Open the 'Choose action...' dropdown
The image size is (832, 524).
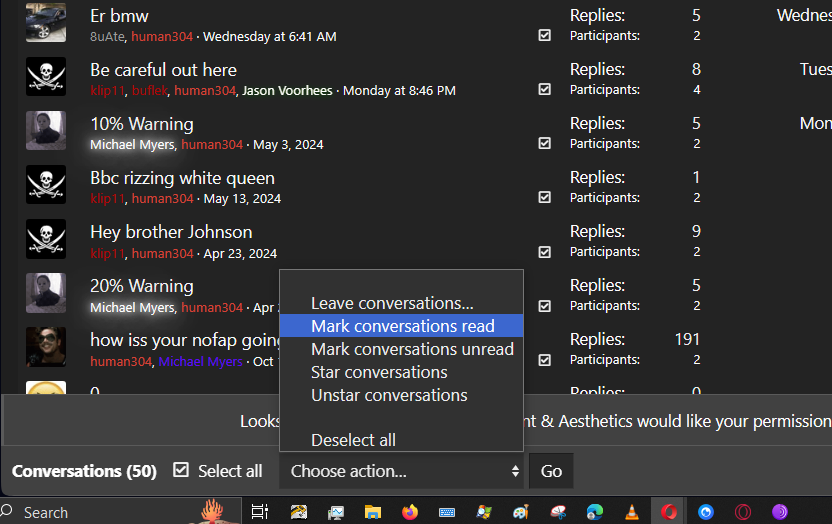pyautogui.click(x=402, y=471)
